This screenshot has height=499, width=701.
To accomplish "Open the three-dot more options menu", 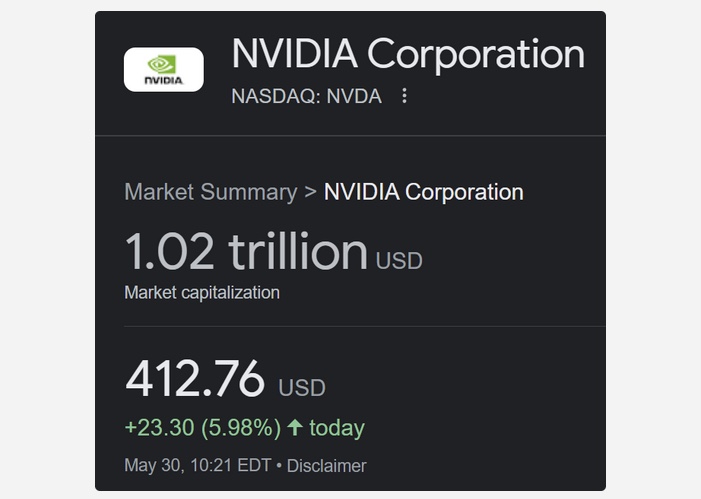I will coord(404,96).
